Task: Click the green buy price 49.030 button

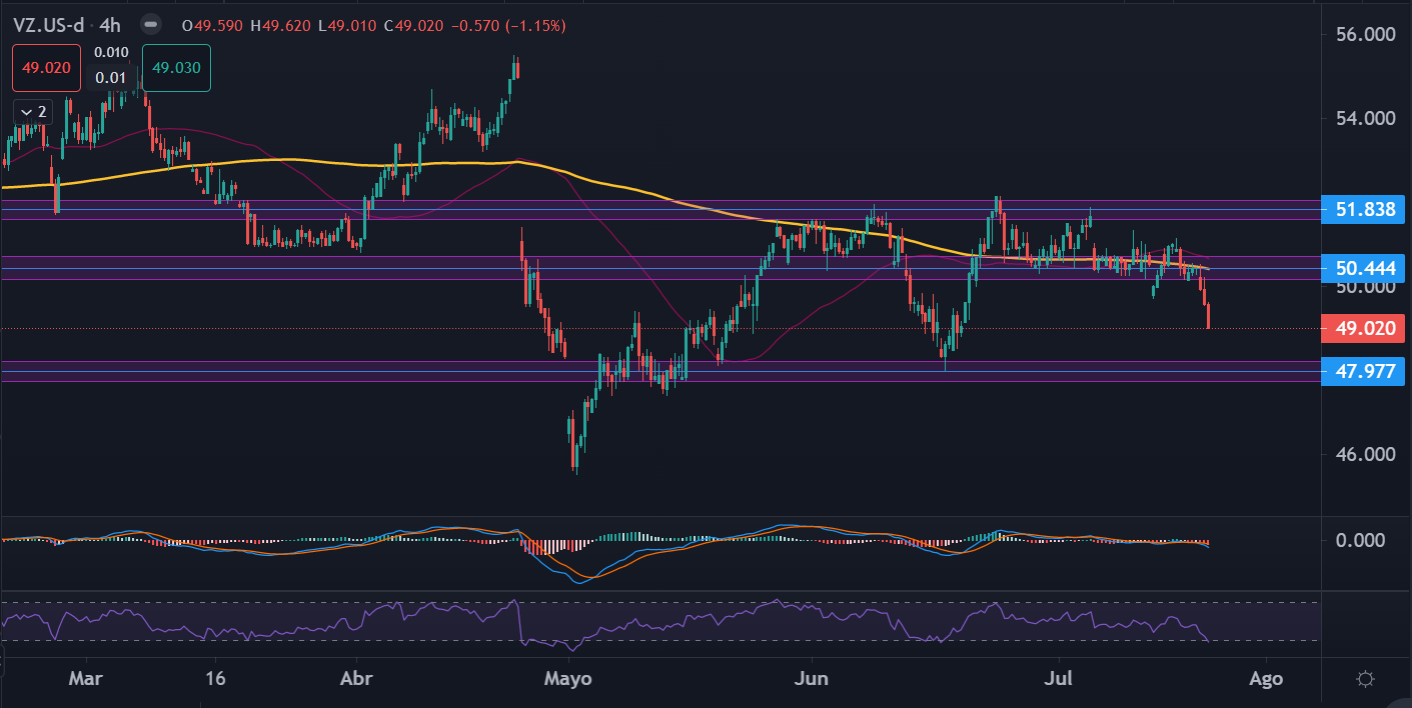Action: [176, 68]
